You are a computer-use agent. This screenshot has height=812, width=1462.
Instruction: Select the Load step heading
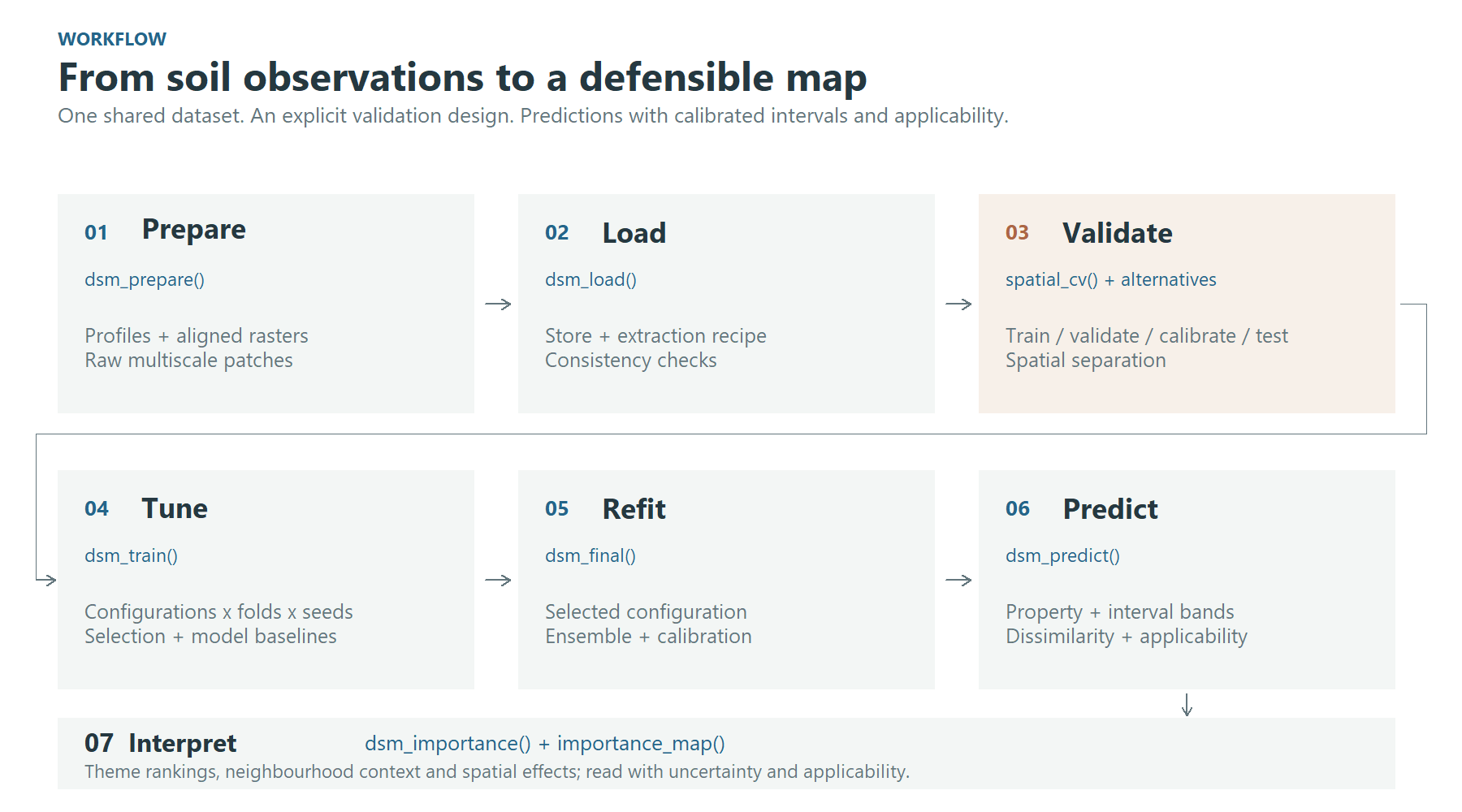click(x=634, y=233)
